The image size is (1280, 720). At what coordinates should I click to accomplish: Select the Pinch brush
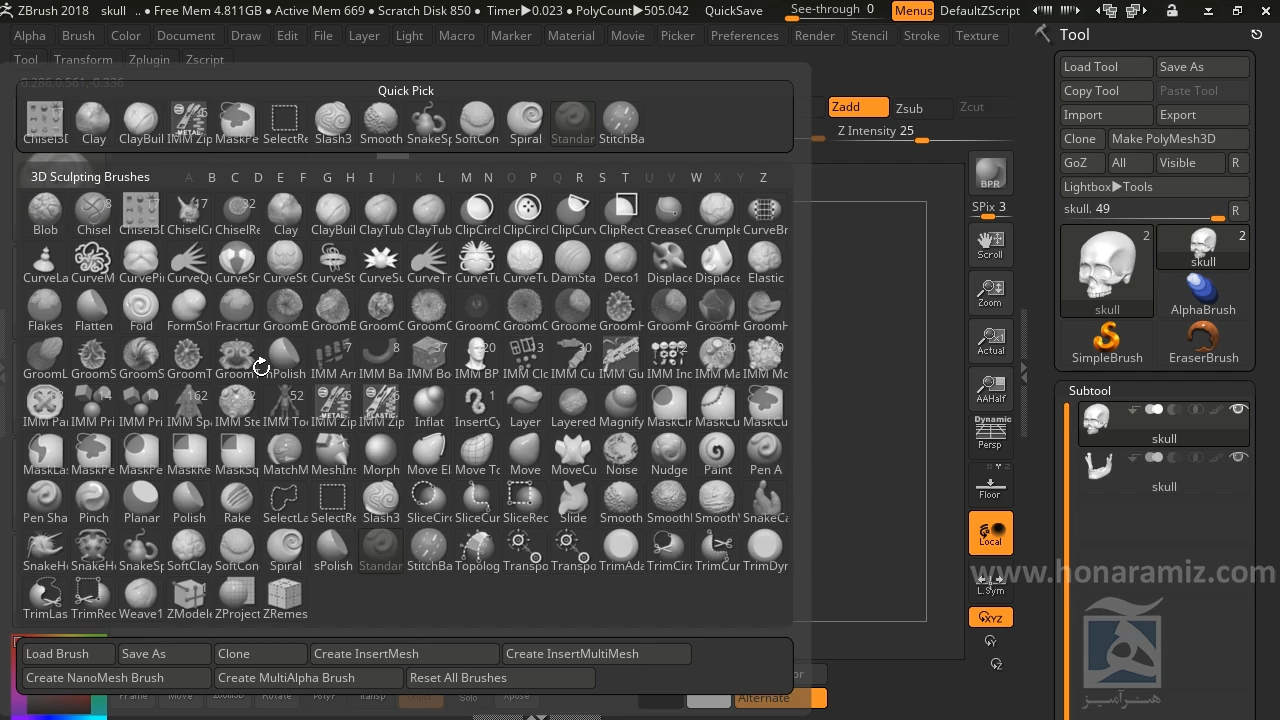click(x=93, y=503)
